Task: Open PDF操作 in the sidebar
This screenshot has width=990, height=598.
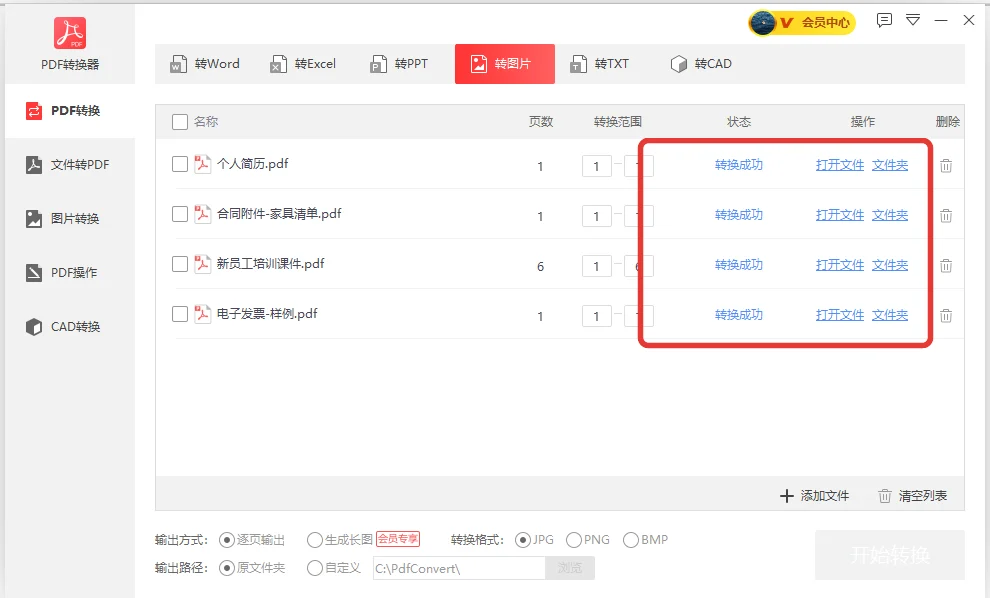Action: [x=70, y=273]
